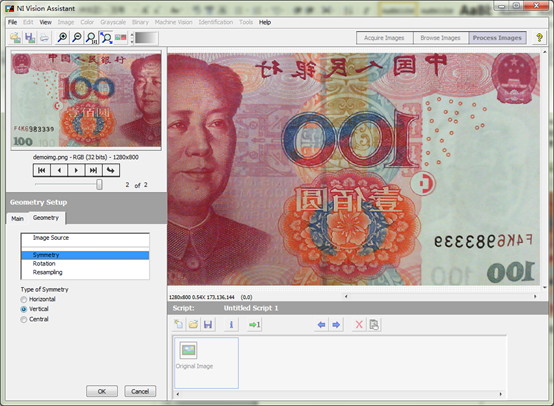Click the palette stepper down arrow

pyautogui.click(x=132, y=41)
